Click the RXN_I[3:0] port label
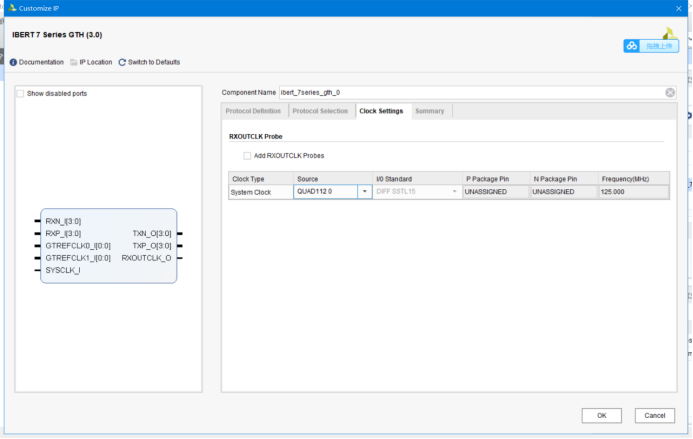The image size is (693, 439). (63, 221)
